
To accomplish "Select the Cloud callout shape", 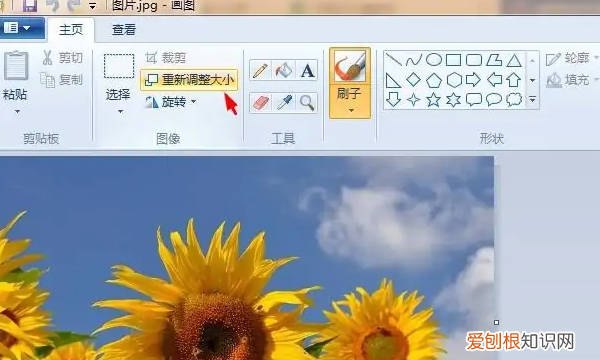I will pyautogui.click(x=514, y=100).
